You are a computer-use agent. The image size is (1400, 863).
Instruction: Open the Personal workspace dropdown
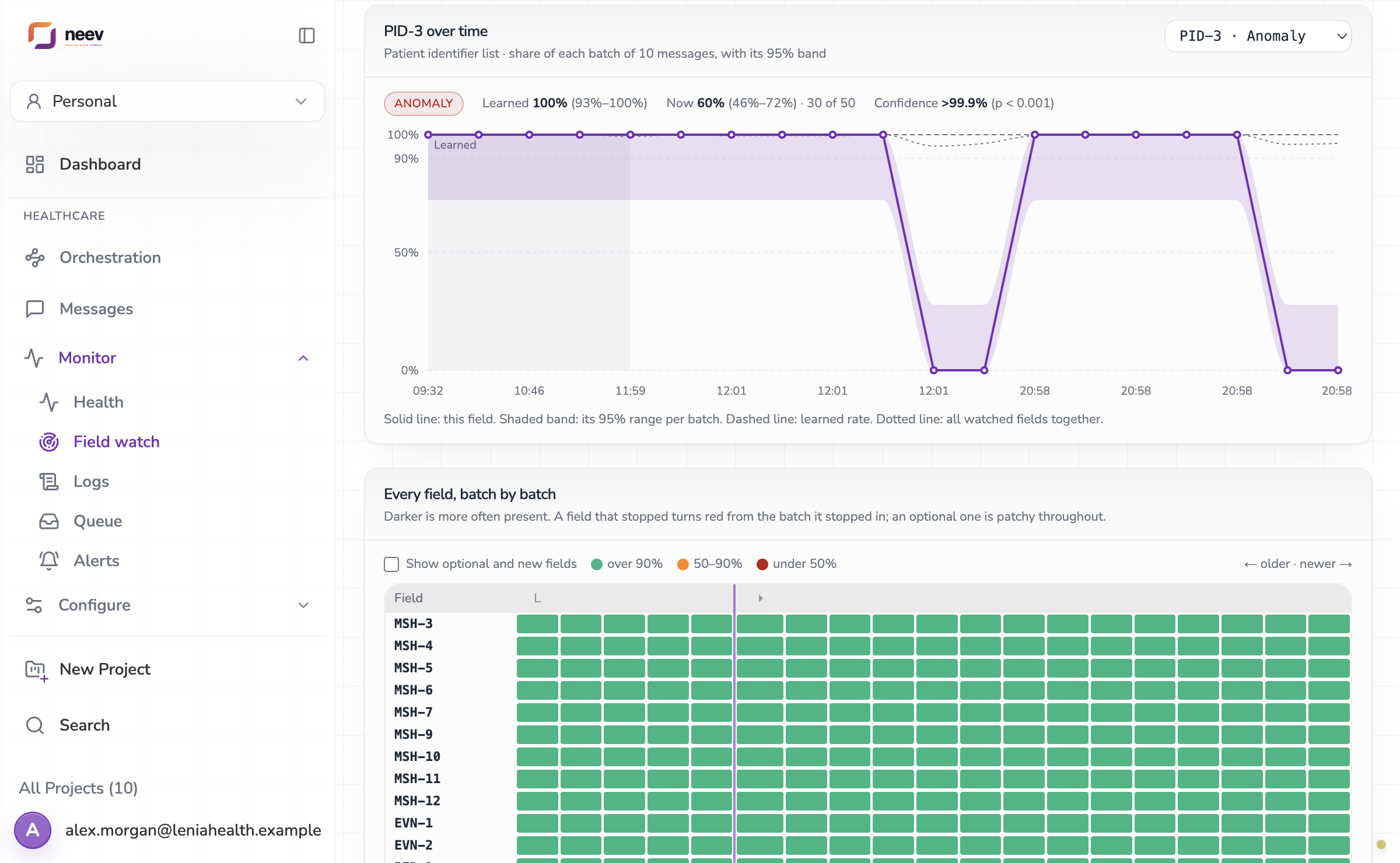[x=167, y=101]
